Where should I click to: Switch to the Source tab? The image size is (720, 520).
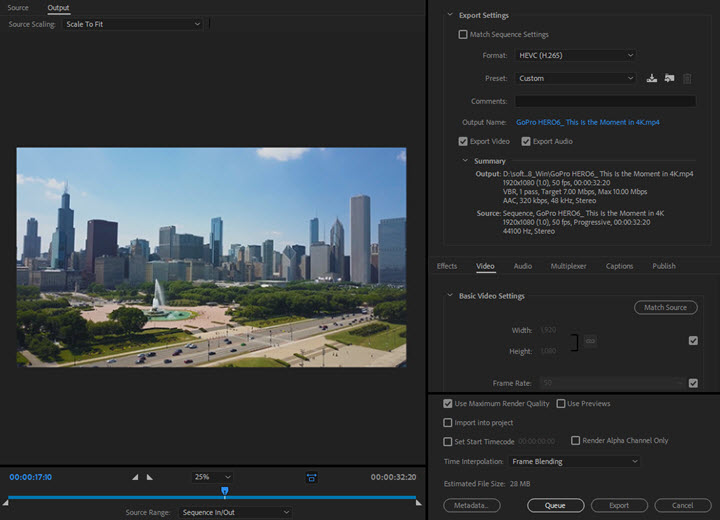pos(18,8)
